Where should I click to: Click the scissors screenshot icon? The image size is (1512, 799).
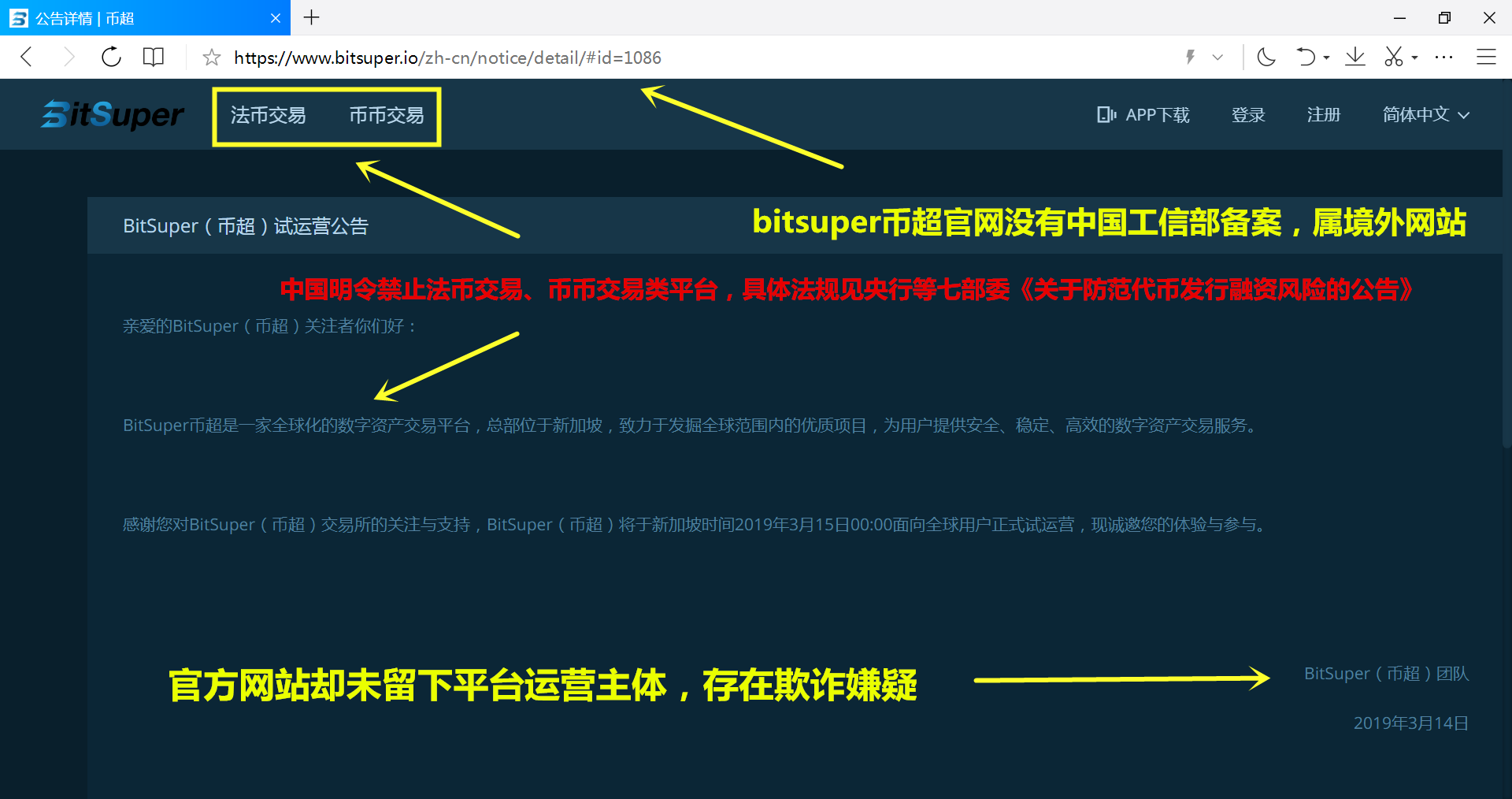click(1394, 57)
